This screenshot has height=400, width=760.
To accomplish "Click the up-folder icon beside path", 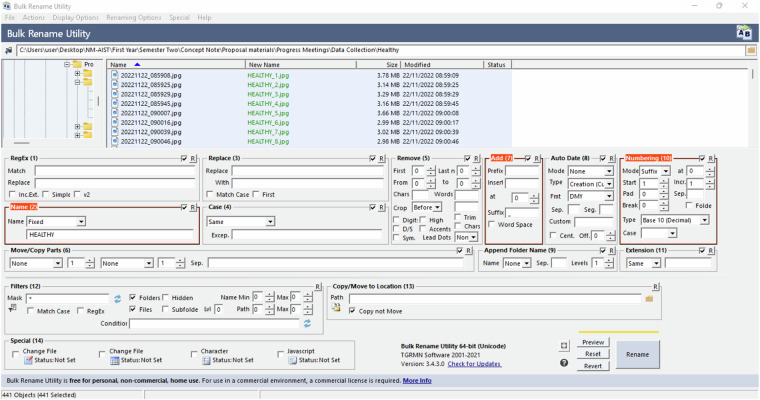I will click(8, 50).
